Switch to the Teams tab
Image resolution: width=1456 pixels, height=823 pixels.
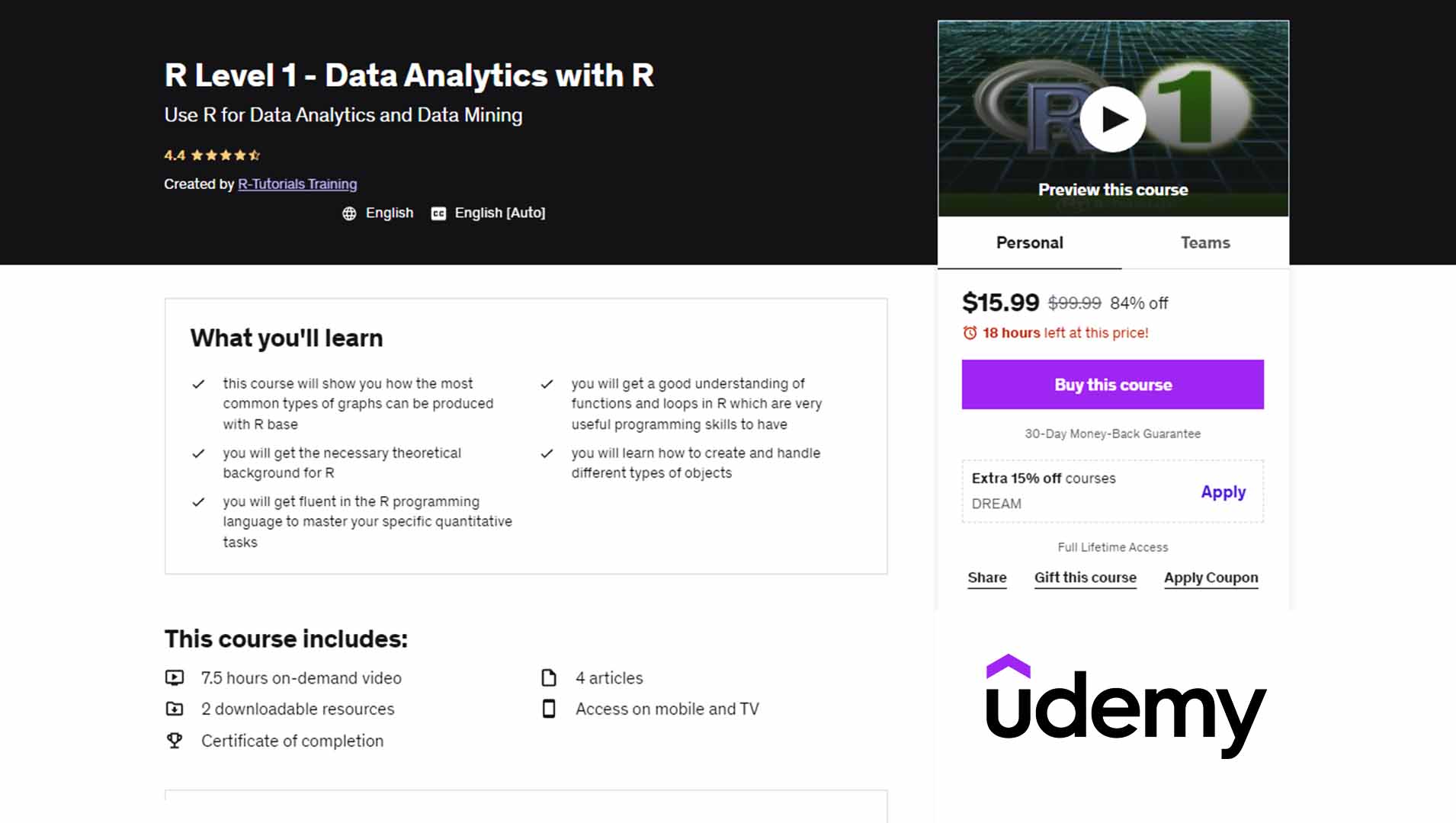pyautogui.click(x=1204, y=242)
